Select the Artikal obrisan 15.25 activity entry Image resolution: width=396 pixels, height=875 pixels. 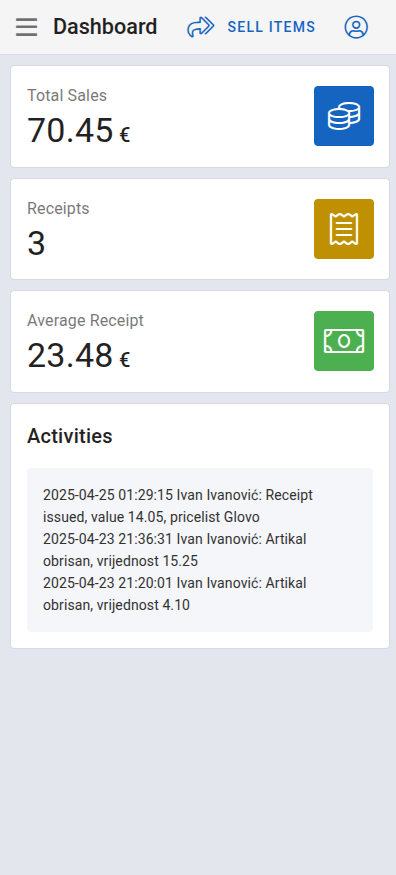pos(175,550)
